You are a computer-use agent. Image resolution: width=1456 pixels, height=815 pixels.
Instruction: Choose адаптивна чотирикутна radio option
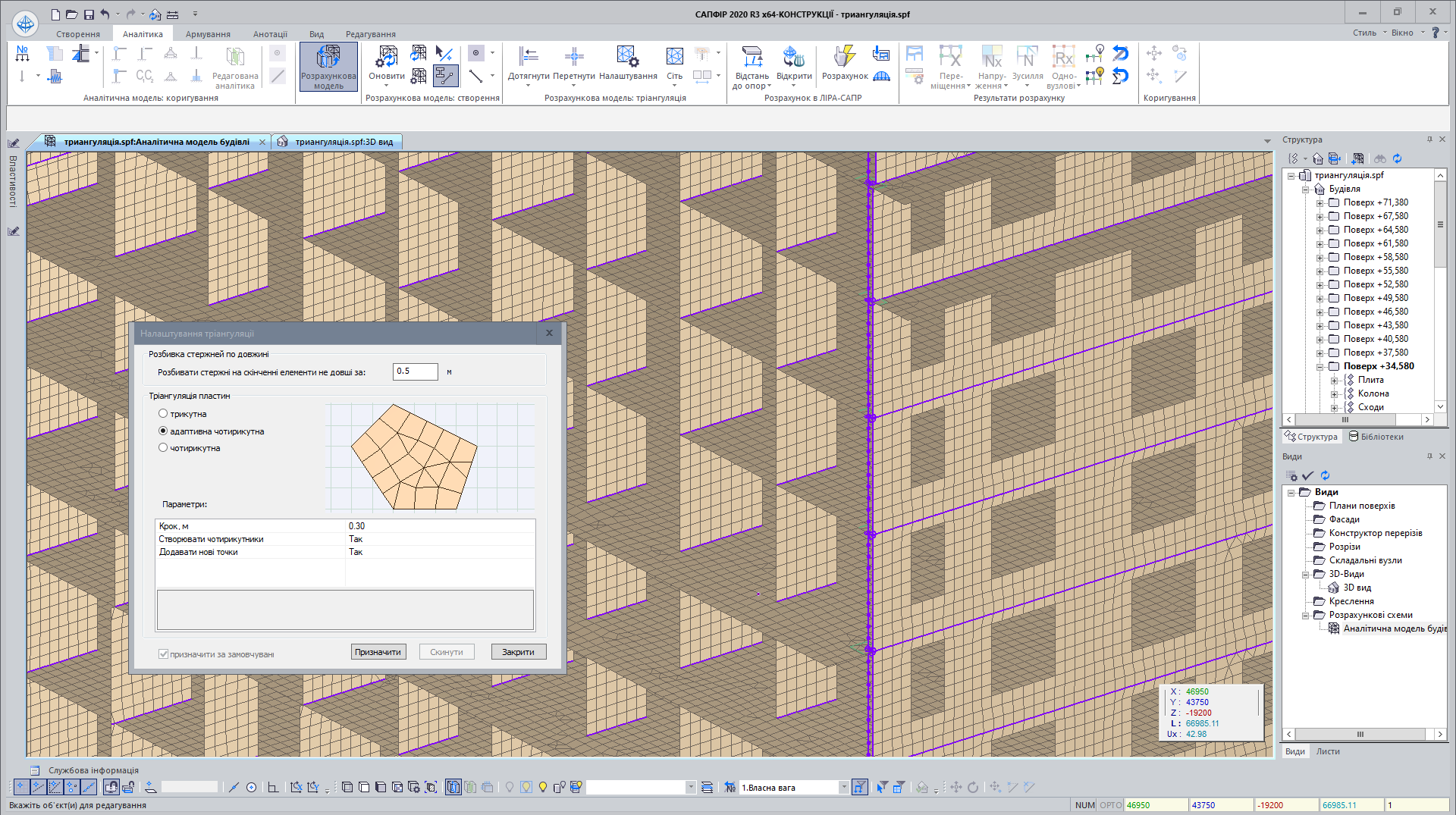pos(163,431)
